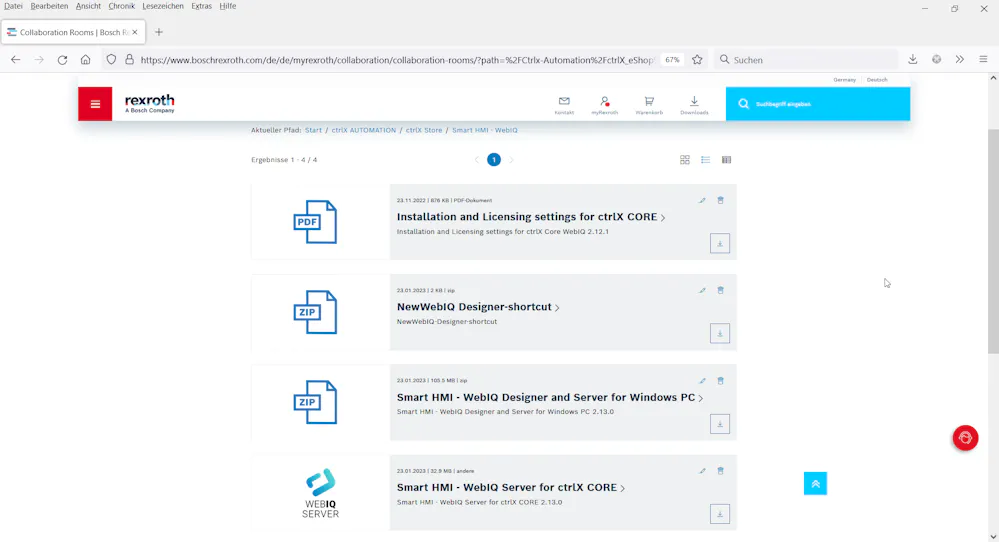Open the Bearbeiten menu
Screen dimensions: 999x542
pos(49,6)
